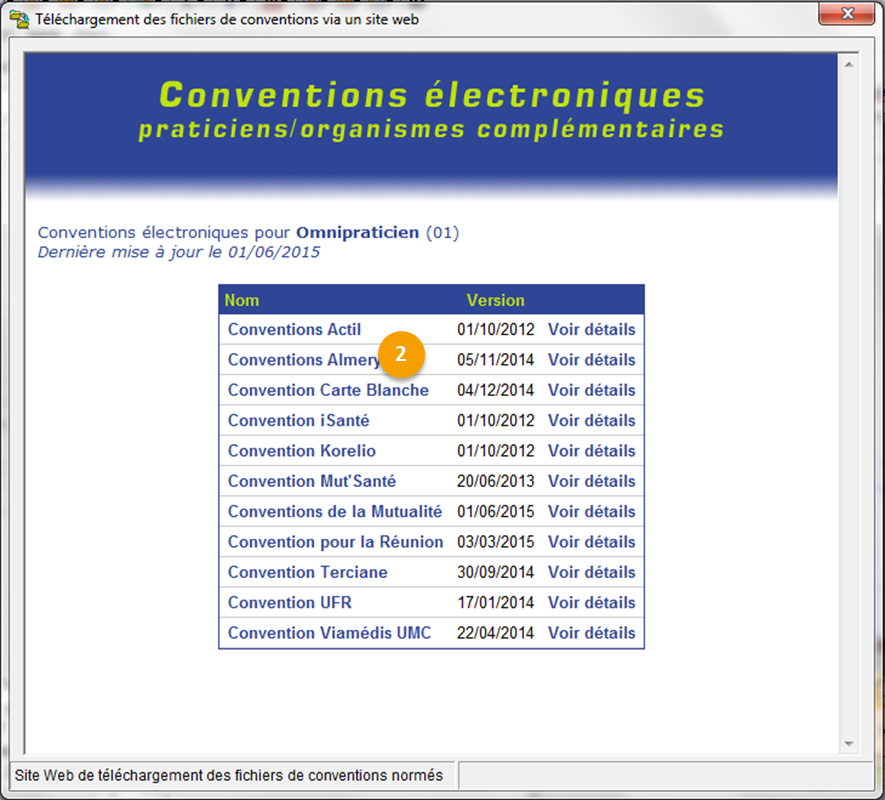
Task: Click the Dernière mise à jour line
Action: (x=178, y=252)
